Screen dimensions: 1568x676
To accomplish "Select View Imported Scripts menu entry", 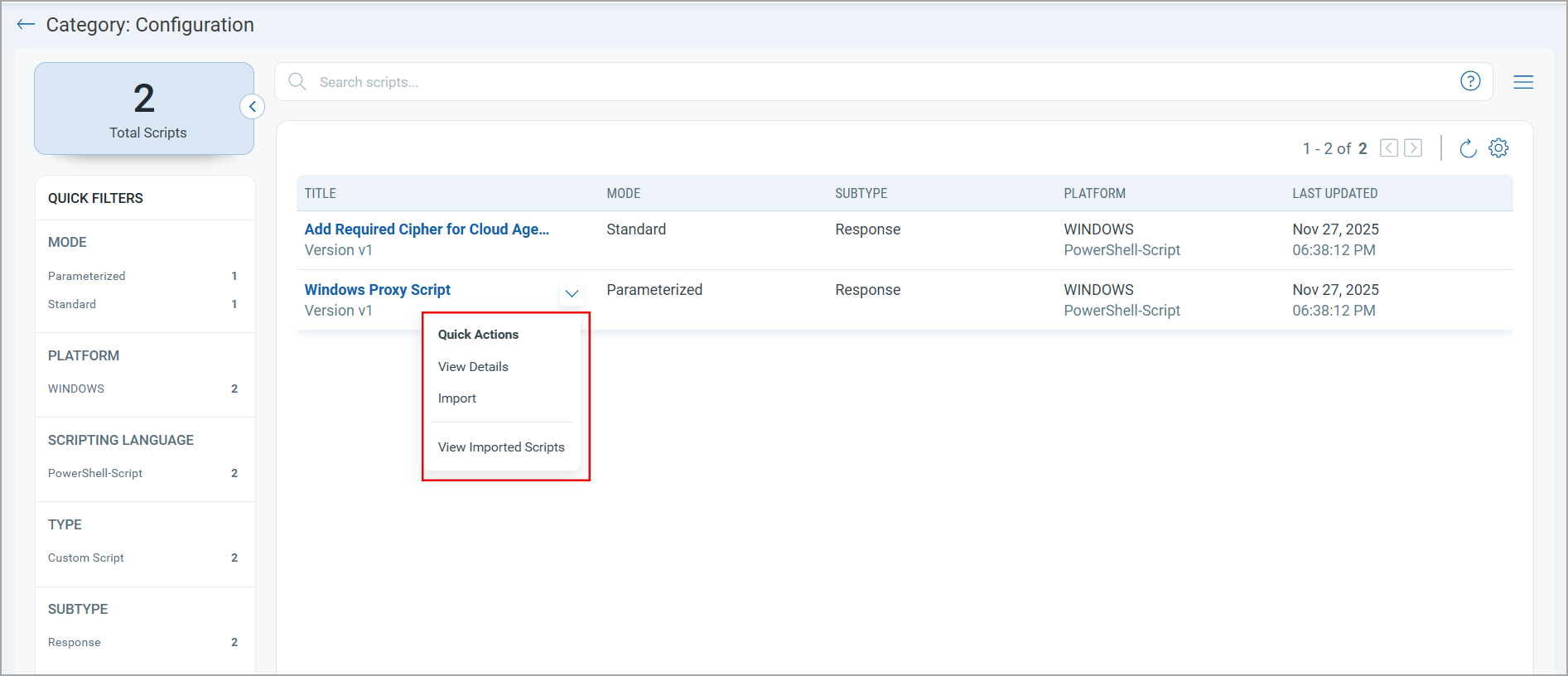I will 501,447.
